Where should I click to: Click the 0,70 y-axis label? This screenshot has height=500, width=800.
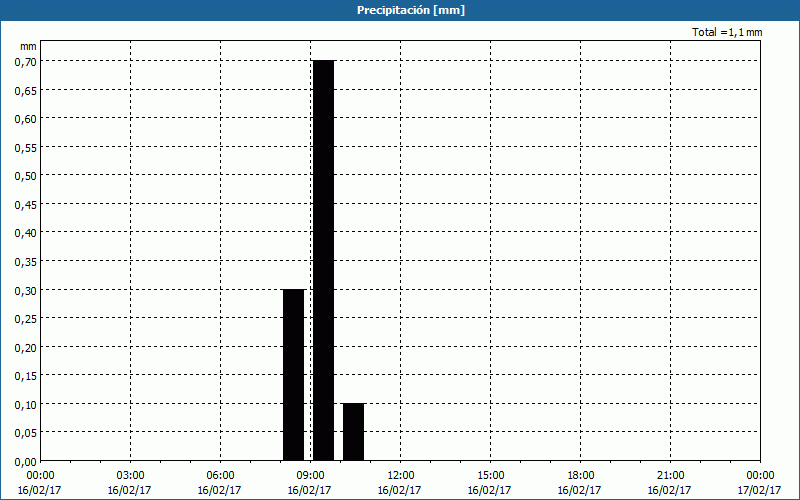point(26,62)
